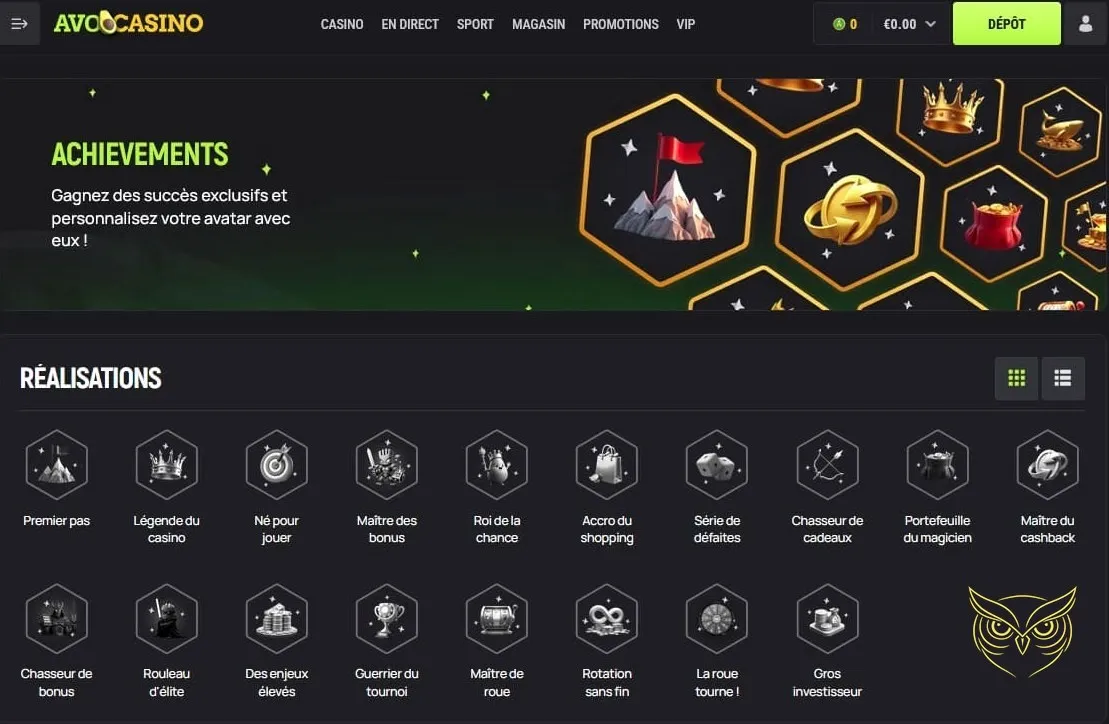Click the red flag mountain banner hexagon
Screen dimensions: 1109x724
[x=668, y=189]
